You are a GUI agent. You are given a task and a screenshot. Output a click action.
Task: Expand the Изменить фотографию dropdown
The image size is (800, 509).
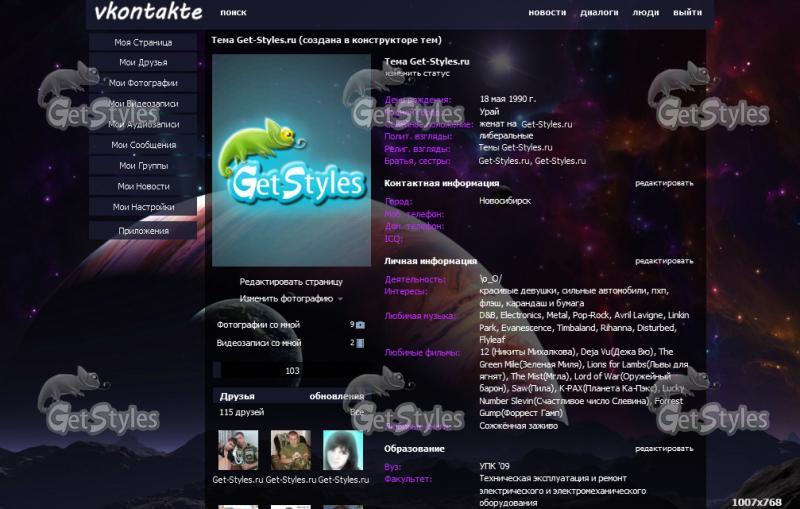[x=291, y=299]
